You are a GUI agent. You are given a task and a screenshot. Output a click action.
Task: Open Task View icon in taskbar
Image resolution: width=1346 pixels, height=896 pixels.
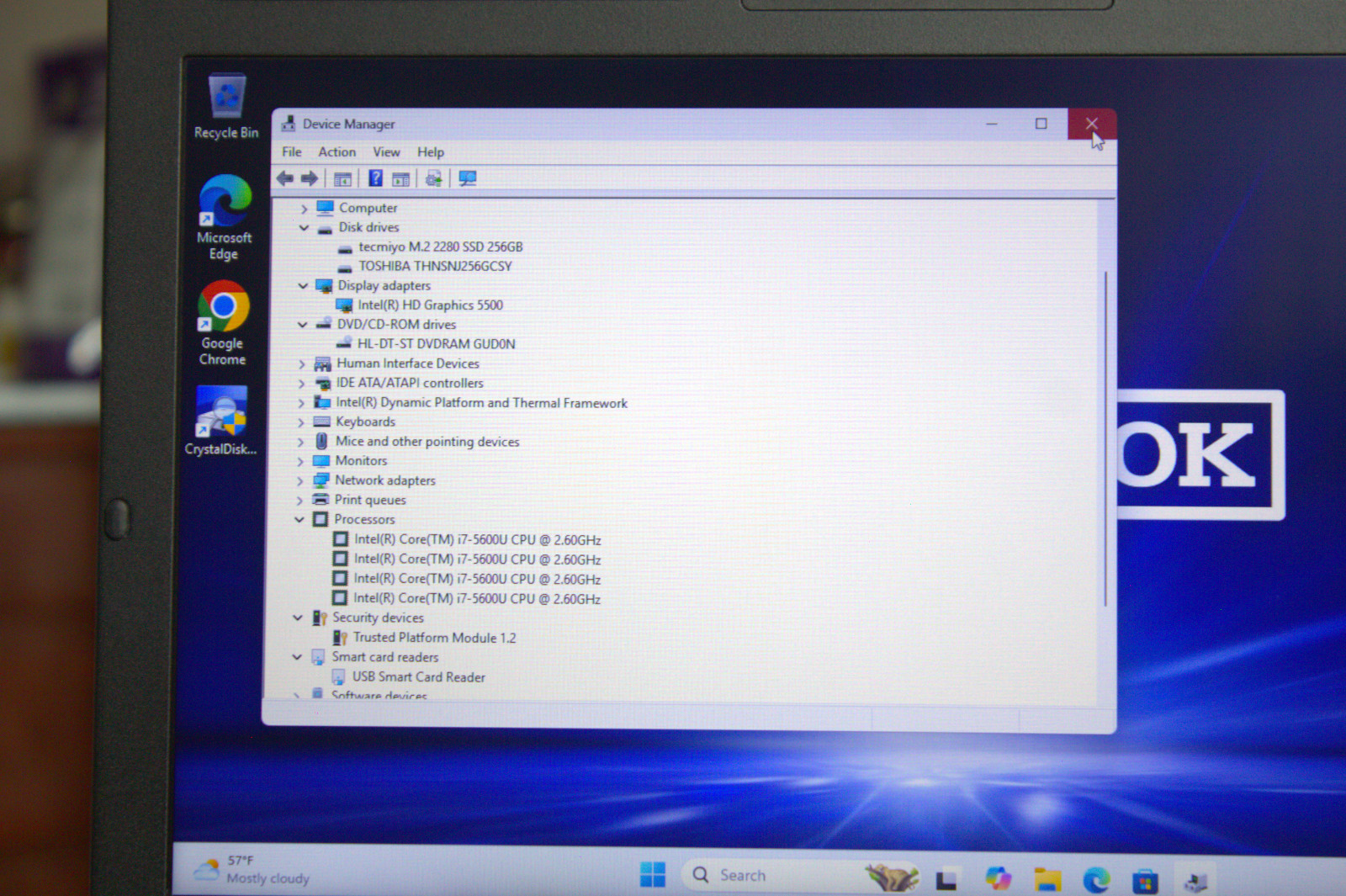coord(946,880)
